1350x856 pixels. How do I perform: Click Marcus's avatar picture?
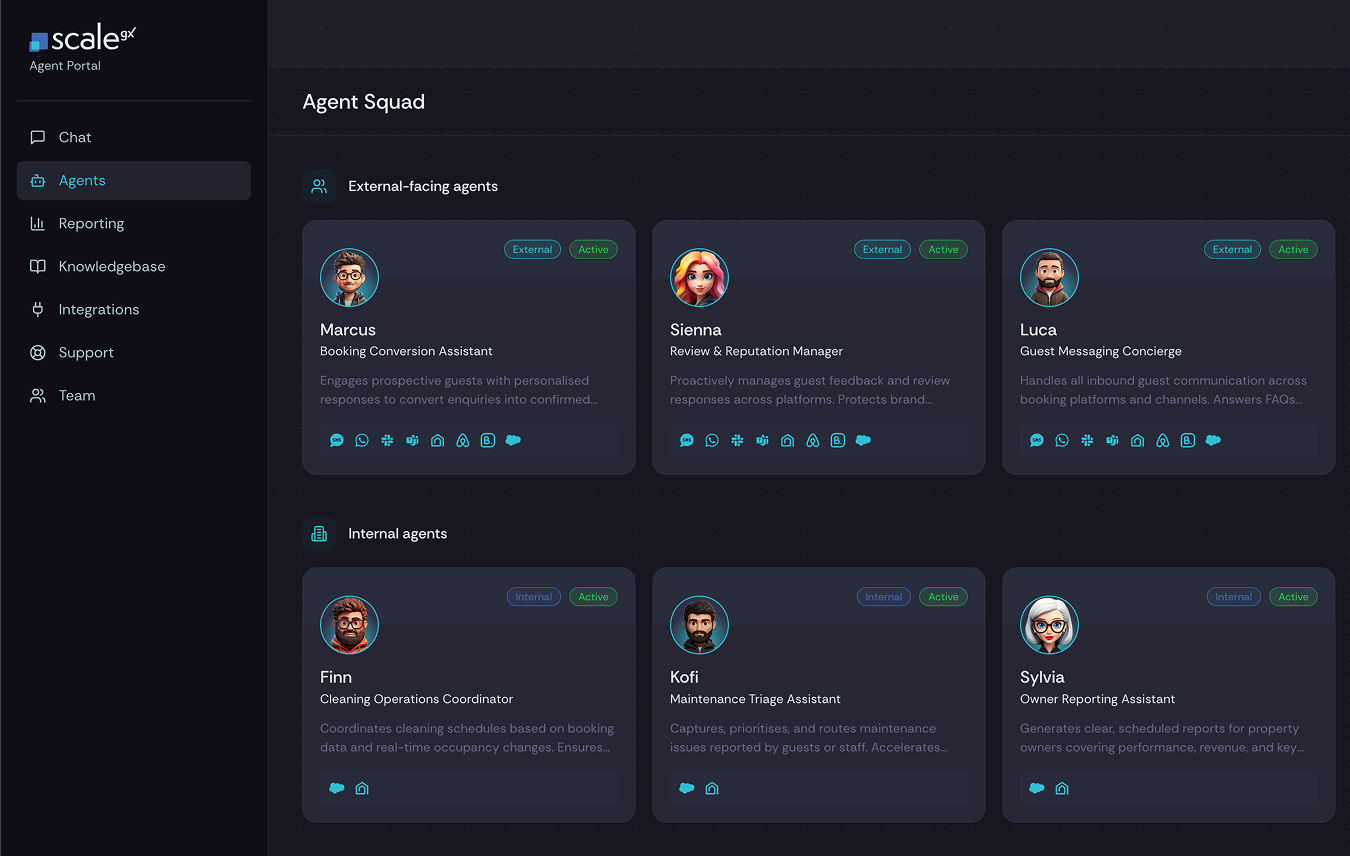tap(349, 277)
